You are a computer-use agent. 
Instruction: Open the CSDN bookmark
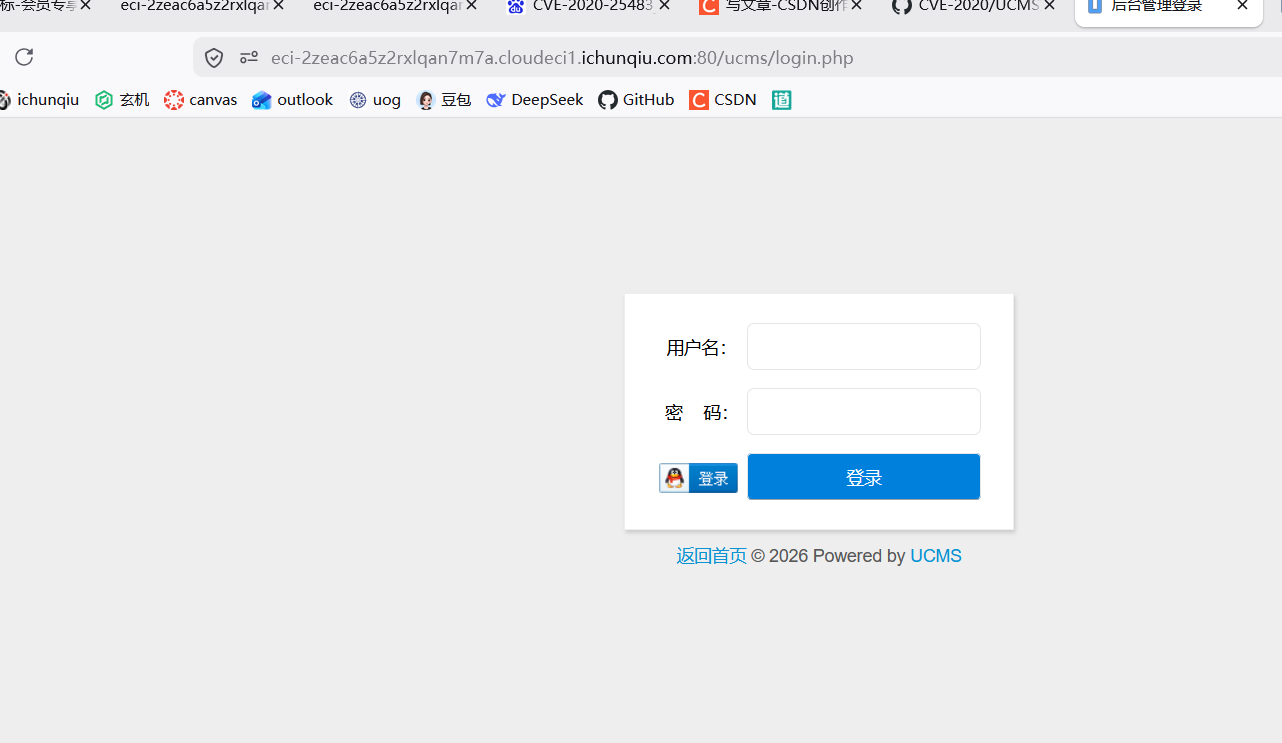coord(723,100)
